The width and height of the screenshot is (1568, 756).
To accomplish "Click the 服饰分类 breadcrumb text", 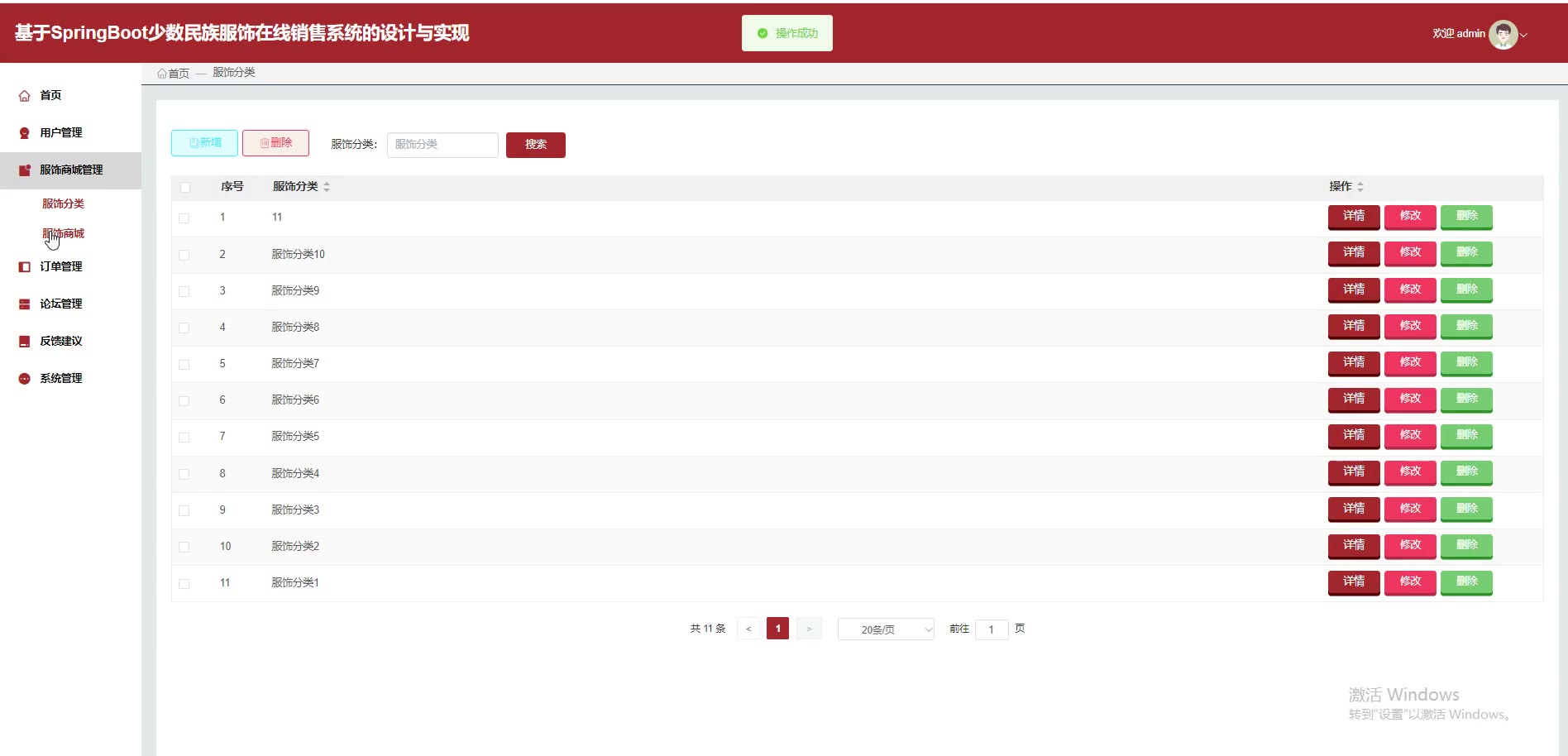I will coord(234,73).
